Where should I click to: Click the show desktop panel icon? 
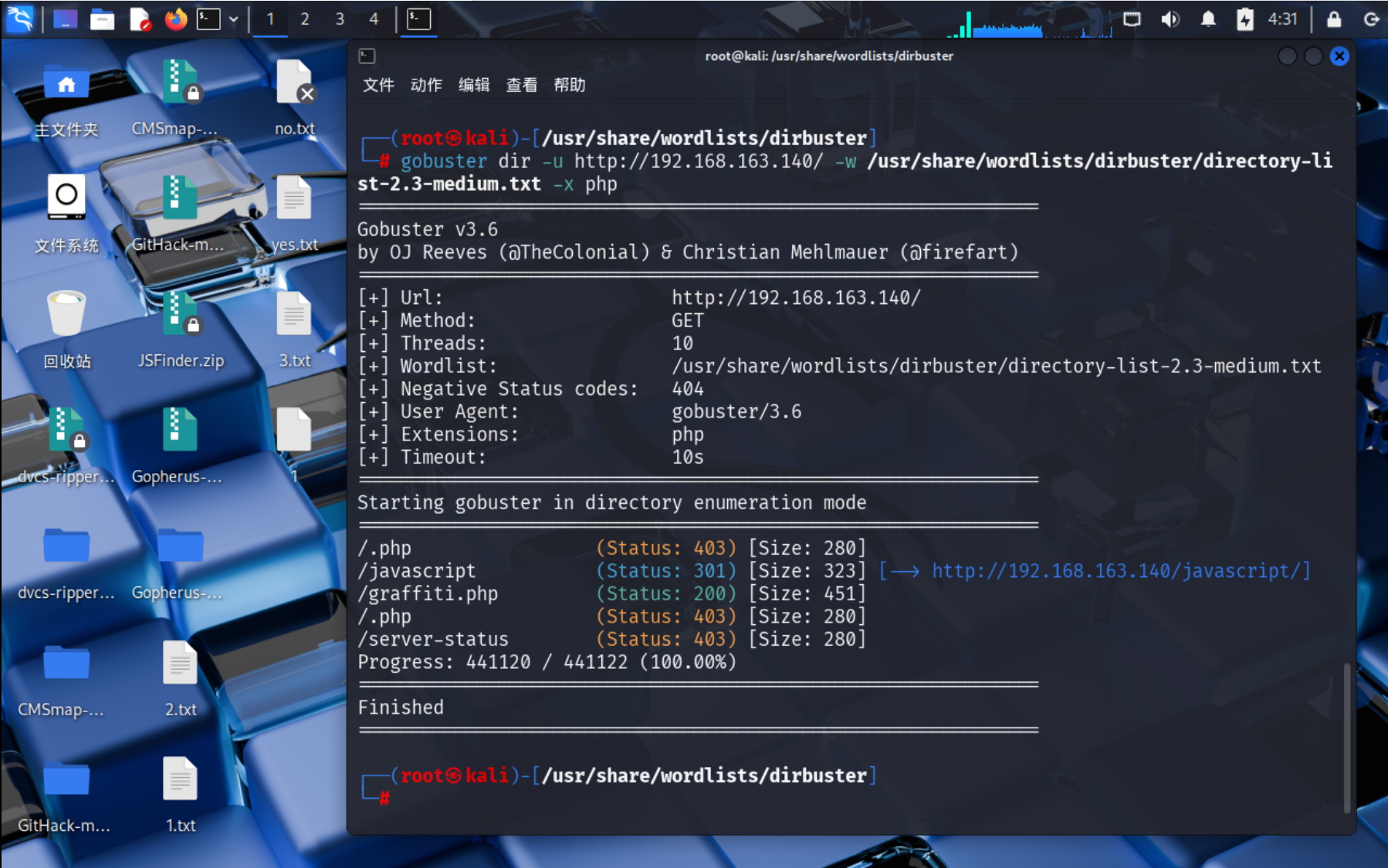pyautogui.click(x=66, y=19)
